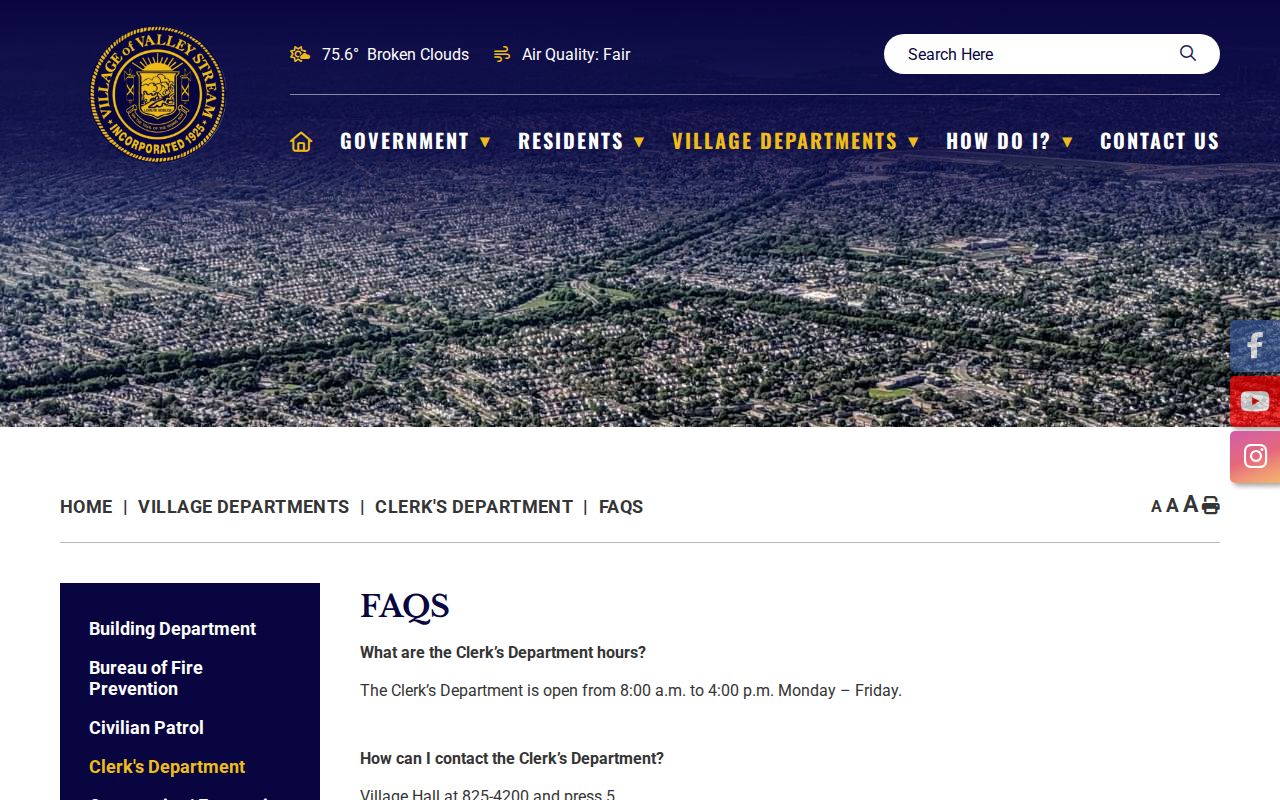Click the air quality wind icon
This screenshot has width=1280, height=800.
point(502,54)
